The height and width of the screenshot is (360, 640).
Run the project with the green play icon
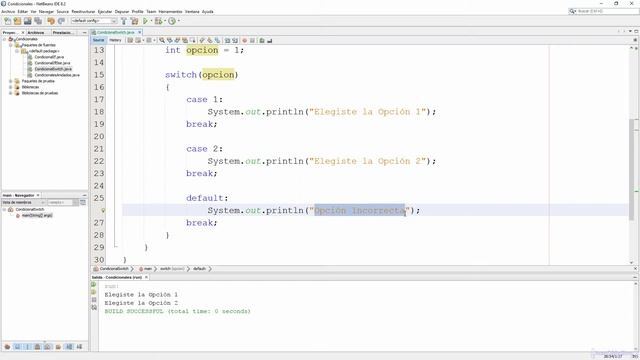(x=145, y=21)
